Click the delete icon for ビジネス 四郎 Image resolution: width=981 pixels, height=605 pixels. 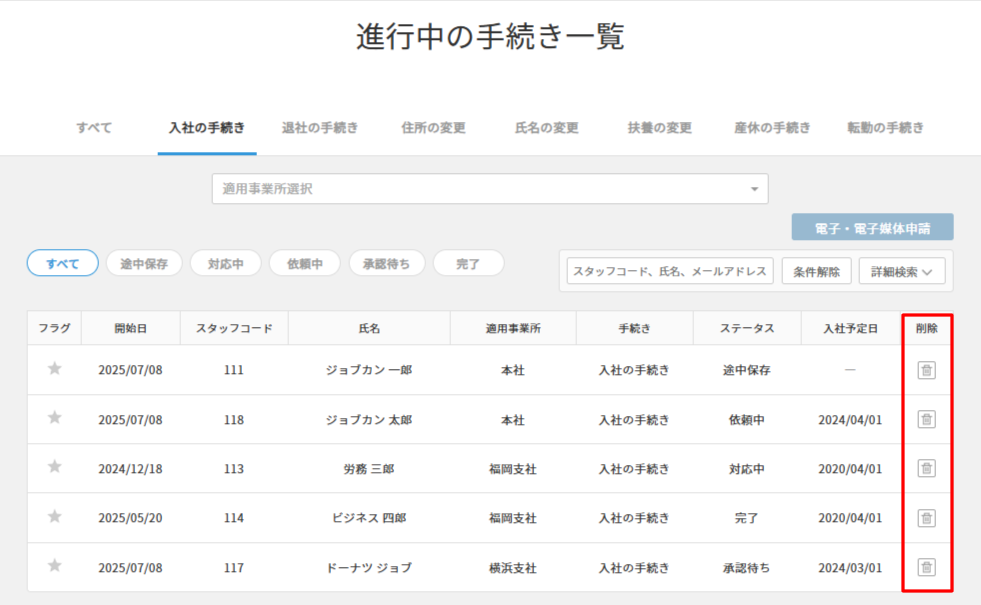[x=925, y=518]
